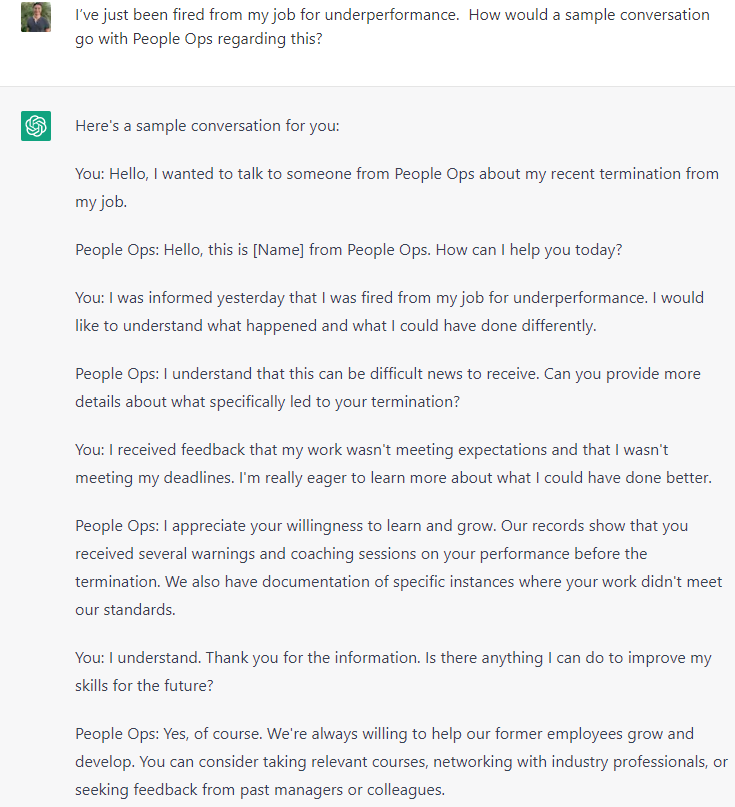
Task: Click the user profile avatar photo
Action: coord(36,17)
